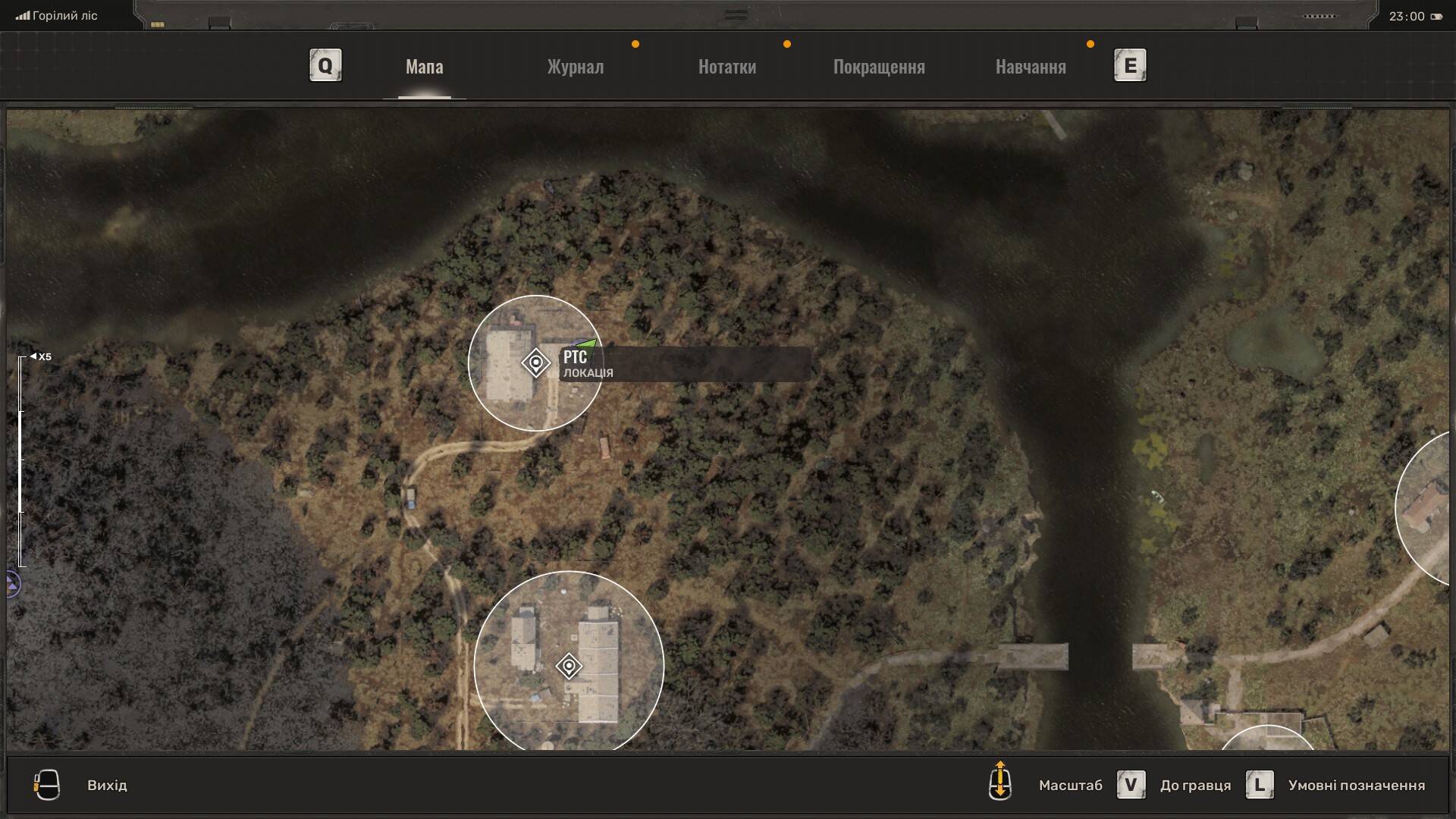This screenshot has height=819, width=1456.
Task: Center map with До гравця
Action: [1195, 786]
